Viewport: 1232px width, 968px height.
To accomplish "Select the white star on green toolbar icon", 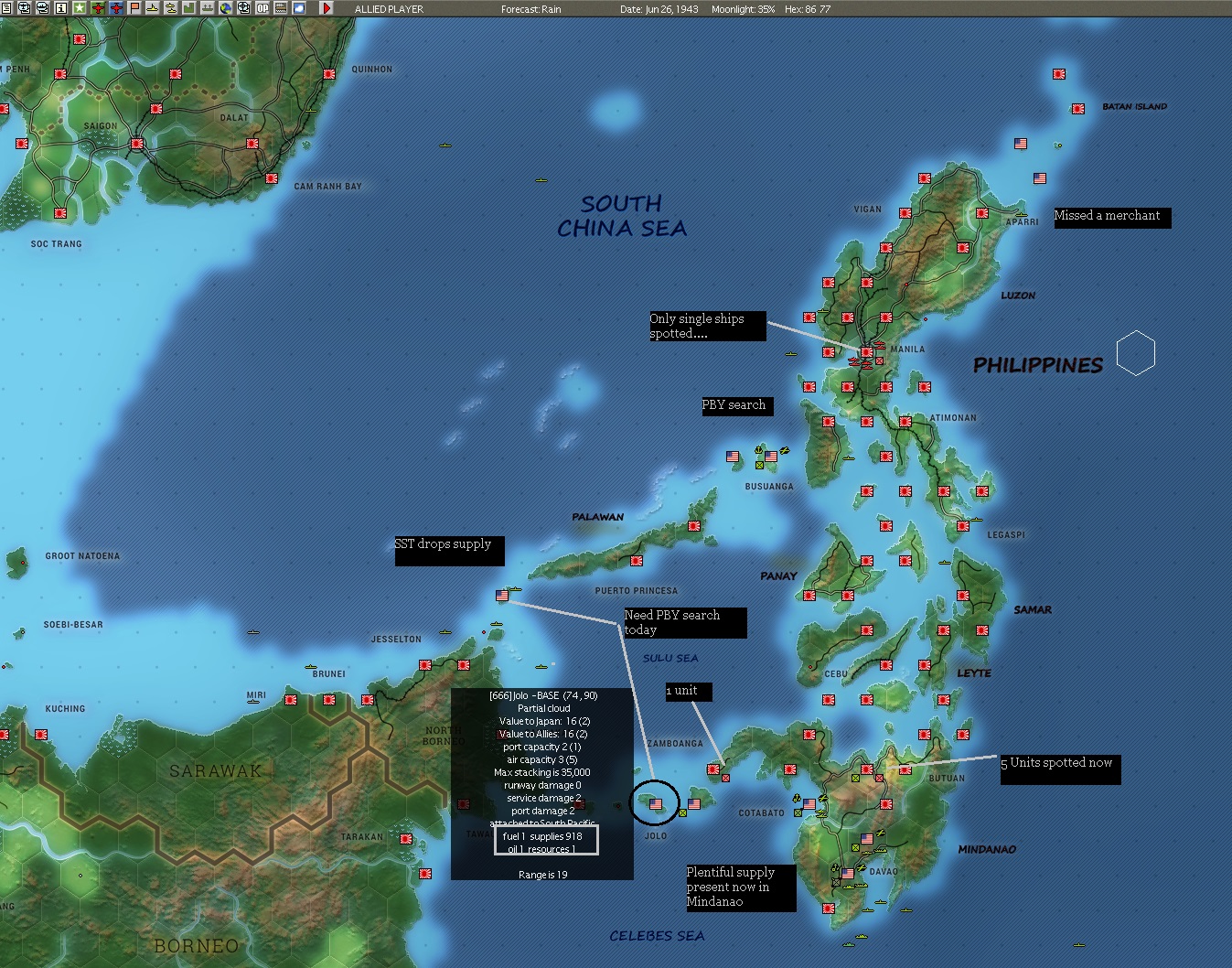I will pos(80,8).
